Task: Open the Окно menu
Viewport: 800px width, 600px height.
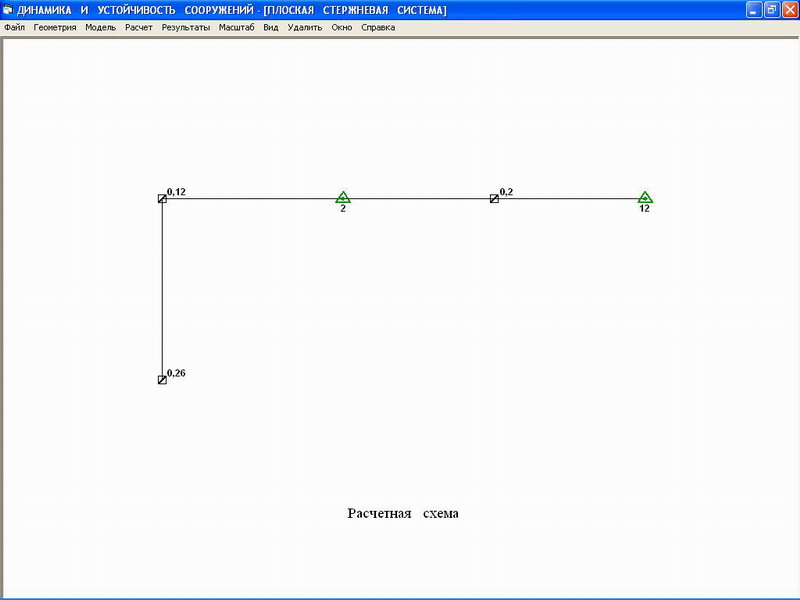Action: click(341, 28)
